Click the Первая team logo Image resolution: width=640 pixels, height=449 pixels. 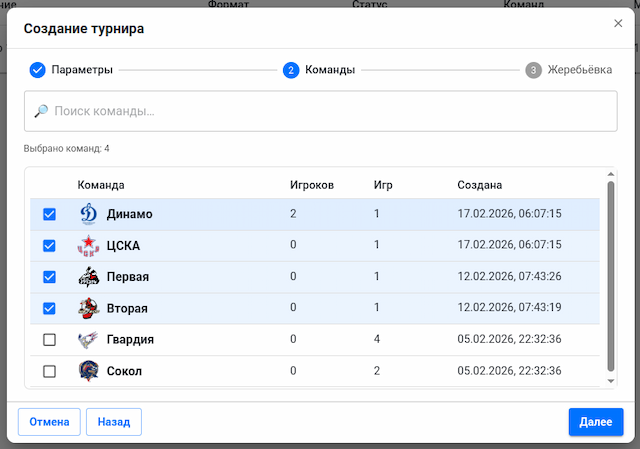pyautogui.click(x=89, y=277)
